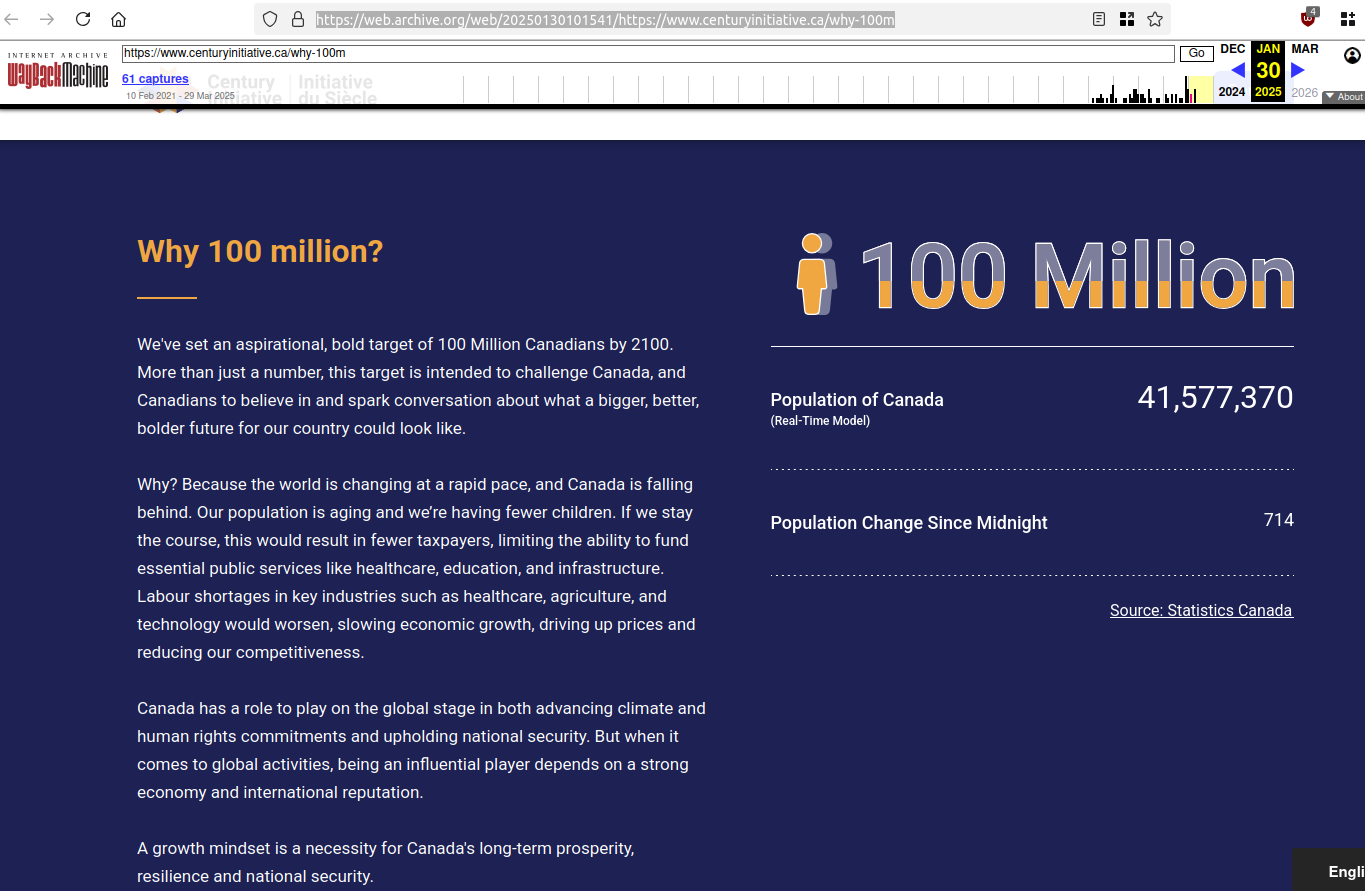Open Source: Statistics Canada link
1365x891 pixels.
pos(1201,610)
